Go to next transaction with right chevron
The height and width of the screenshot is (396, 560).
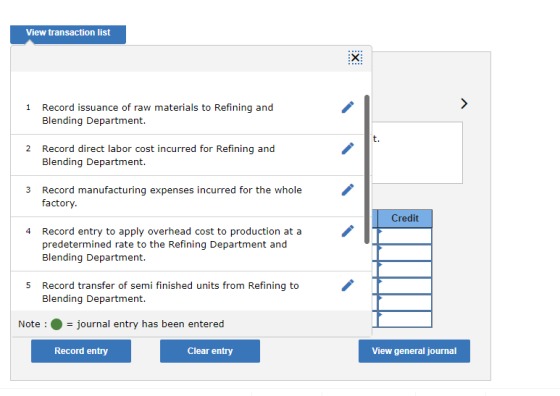tap(464, 104)
